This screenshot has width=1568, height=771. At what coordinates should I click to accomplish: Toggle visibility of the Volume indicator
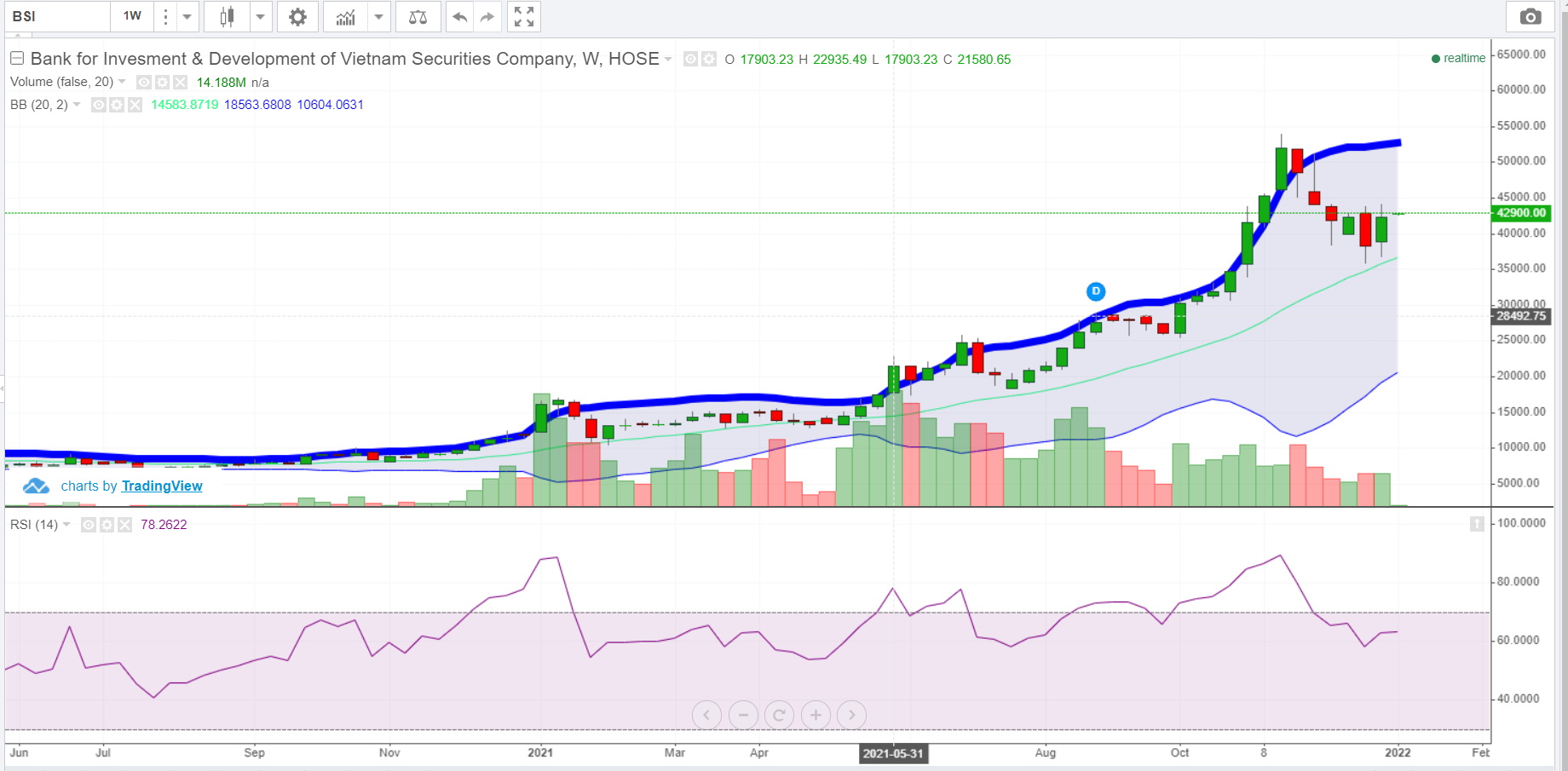pyautogui.click(x=144, y=82)
